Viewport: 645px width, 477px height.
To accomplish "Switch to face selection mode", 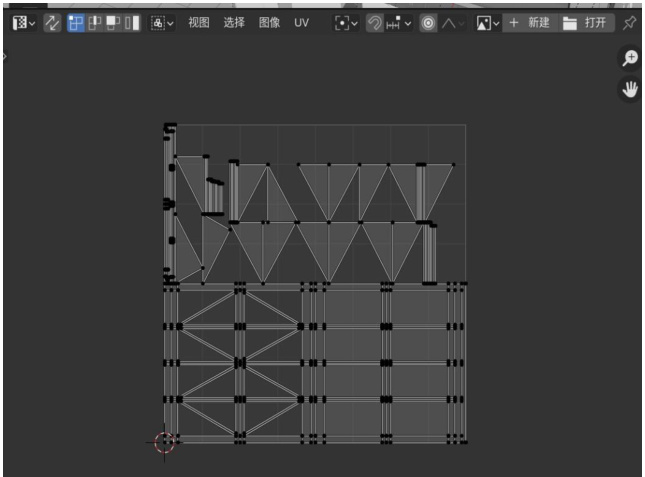I will [x=113, y=22].
